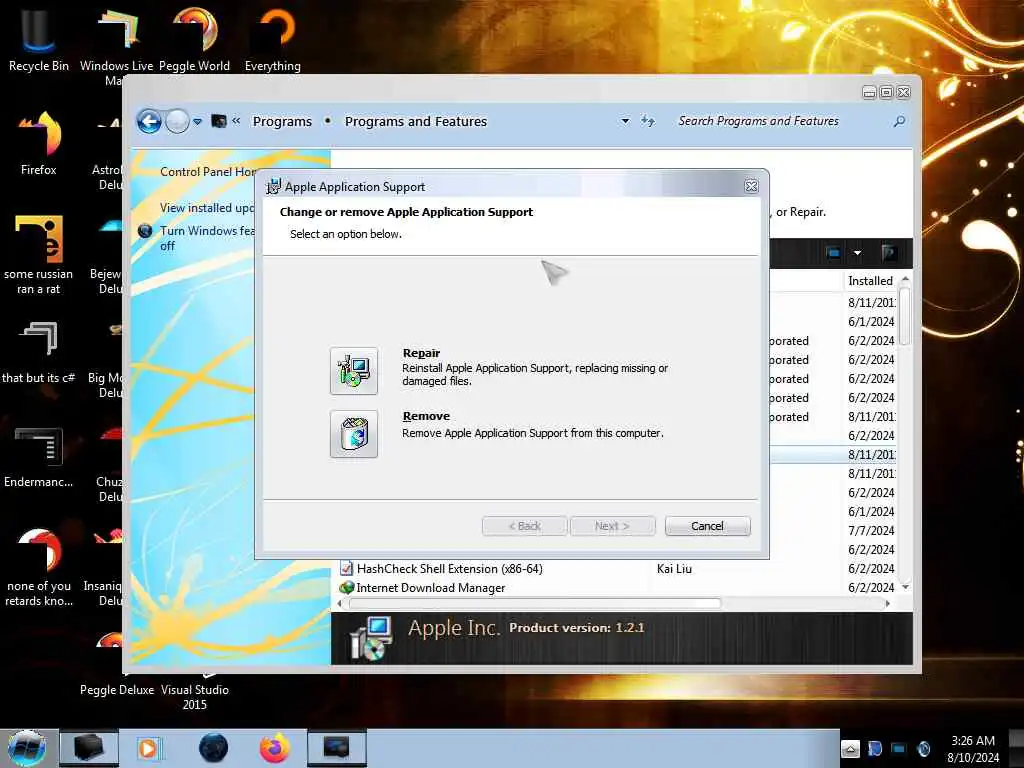Viewport: 1024px width, 768px height.
Task: Click the disabled Back button in dialog
Action: (x=524, y=526)
